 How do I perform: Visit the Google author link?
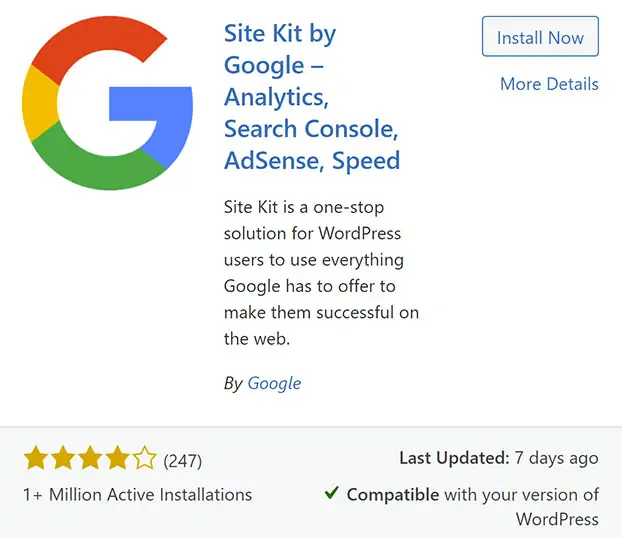pos(274,383)
